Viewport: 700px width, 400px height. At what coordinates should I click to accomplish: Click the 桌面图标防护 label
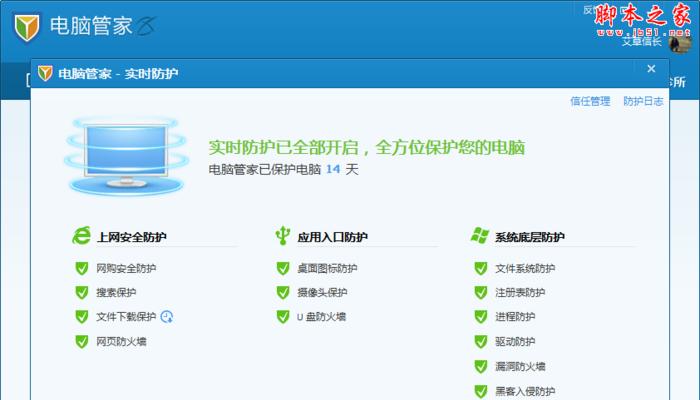pos(327,268)
